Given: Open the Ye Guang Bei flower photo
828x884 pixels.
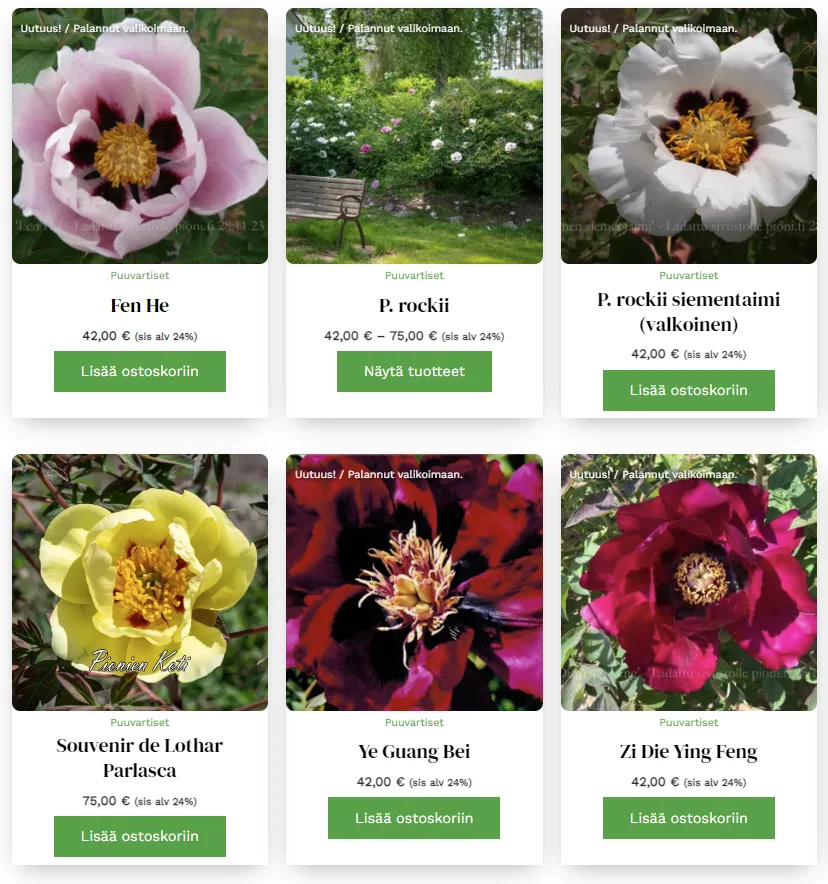Looking at the screenshot, I should pyautogui.click(x=414, y=582).
